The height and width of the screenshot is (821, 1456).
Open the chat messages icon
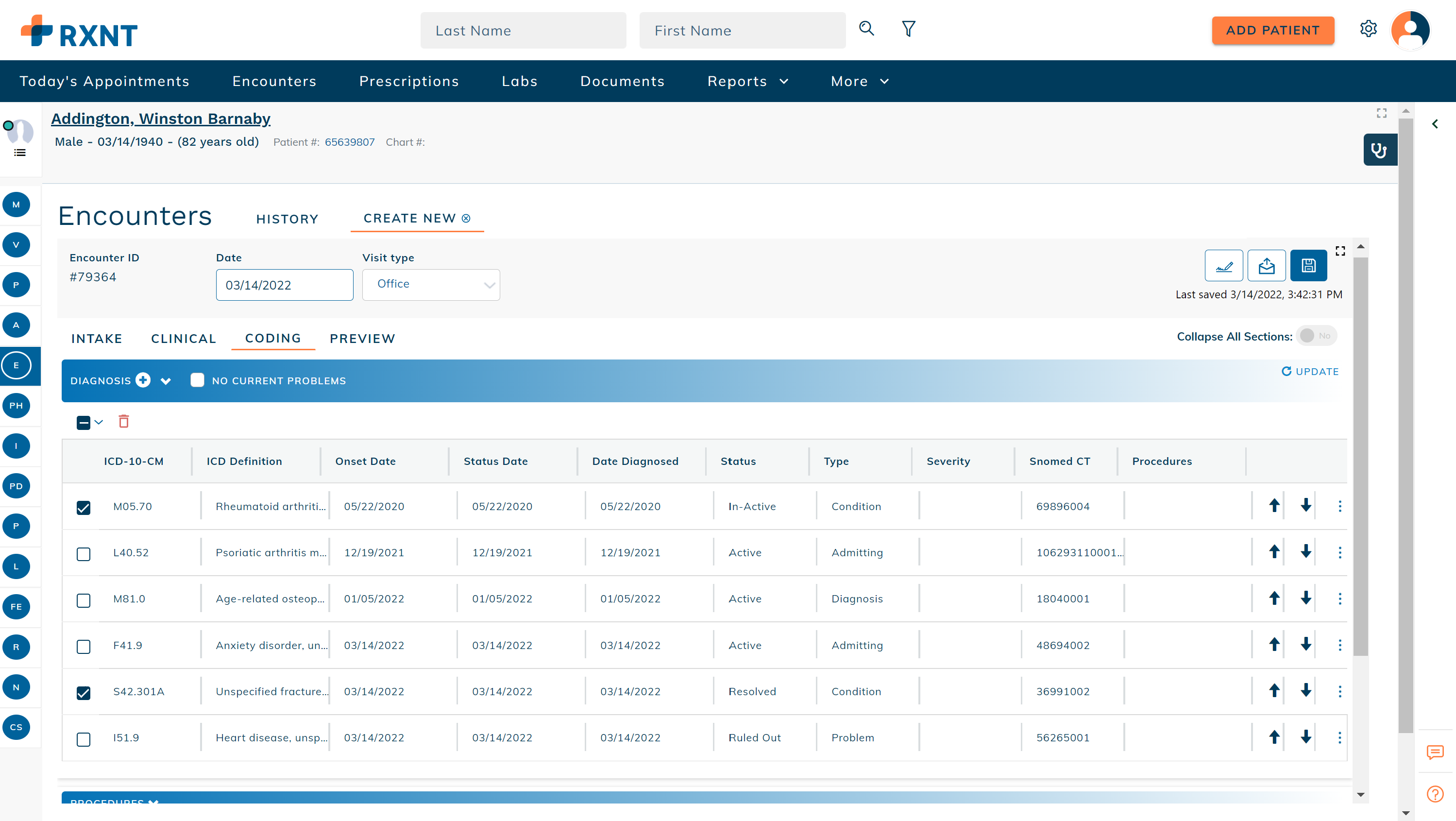click(x=1435, y=752)
